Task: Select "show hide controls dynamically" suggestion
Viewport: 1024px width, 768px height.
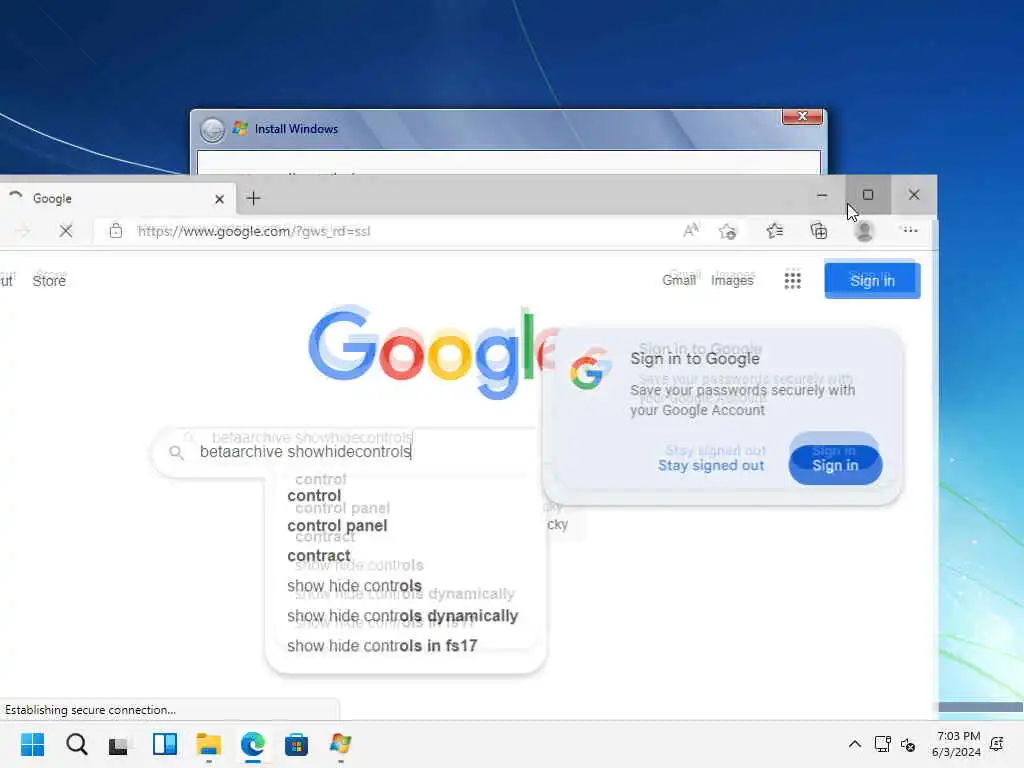Action: 402,616
